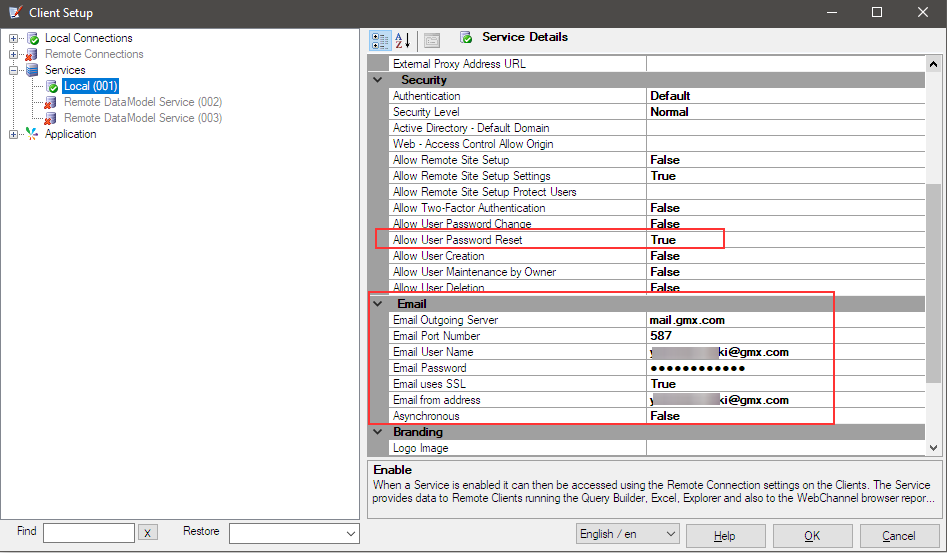947x553 pixels.
Task: Click the property grid scrollbar thumb
Action: 933,282
